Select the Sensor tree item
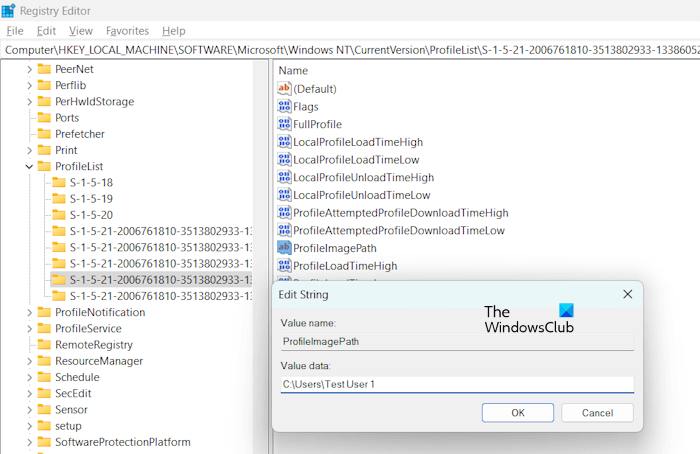Image resolution: width=700 pixels, height=454 pixels. point(71,410)
